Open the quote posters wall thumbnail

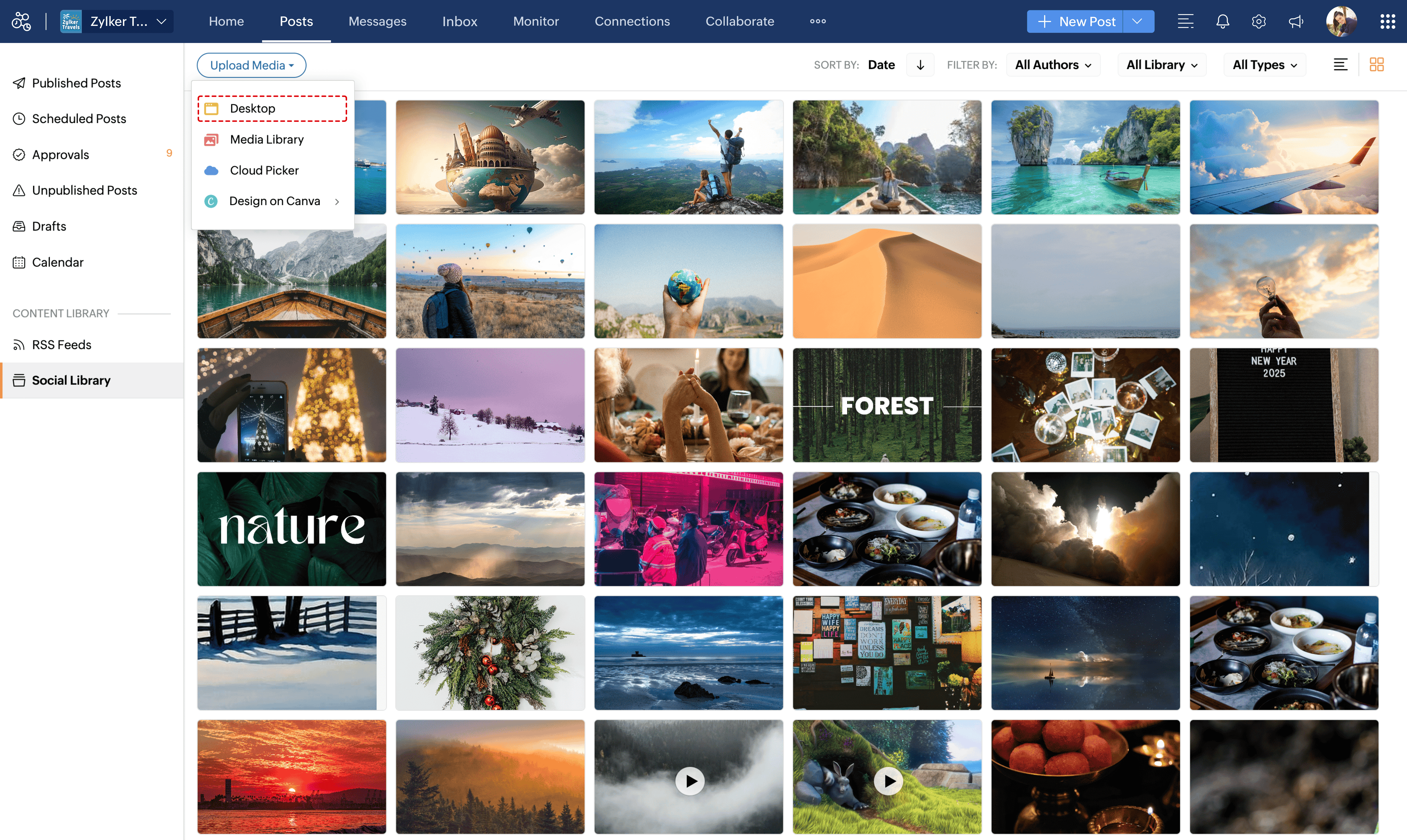tap(887, 653)
